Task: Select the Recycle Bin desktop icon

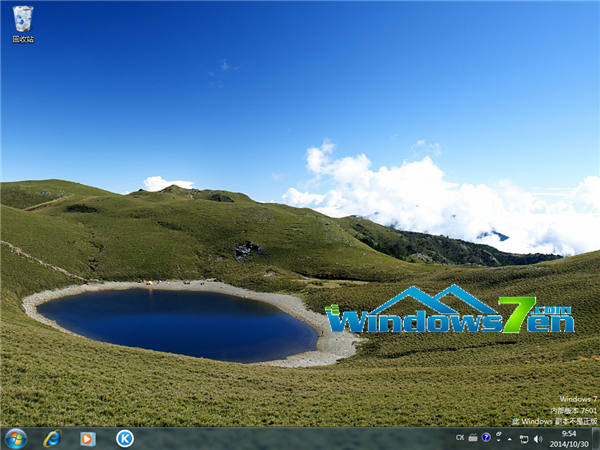Action: [x=22, y=18]
